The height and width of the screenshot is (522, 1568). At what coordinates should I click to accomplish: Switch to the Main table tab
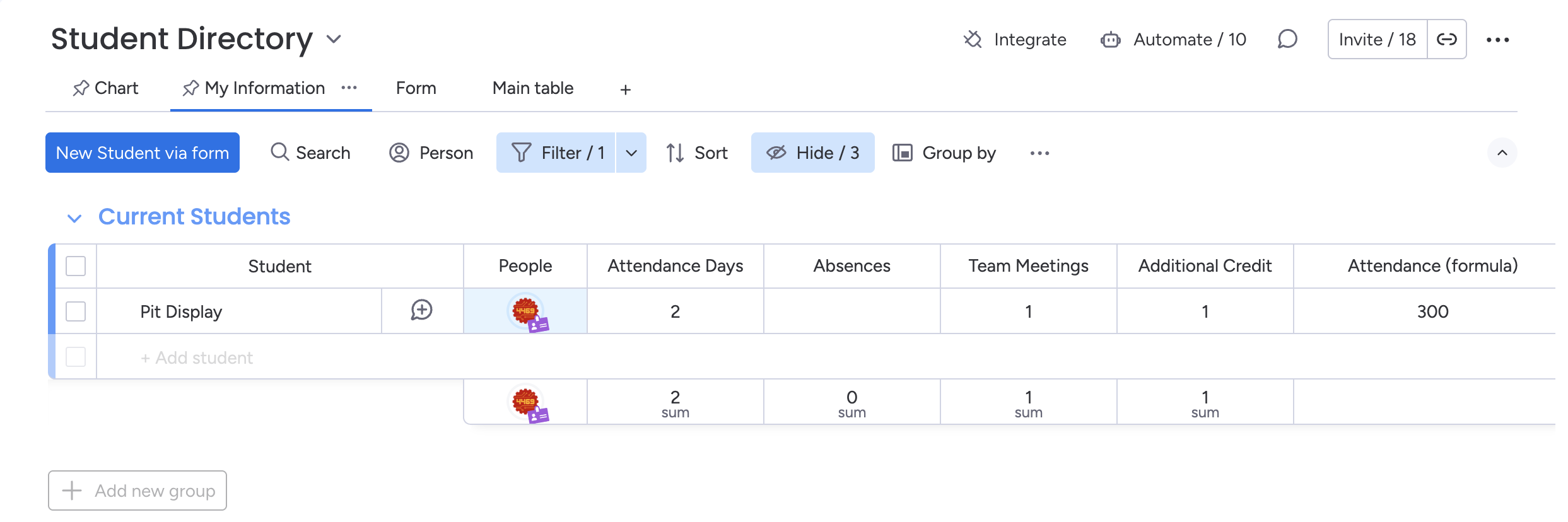[x=532, y=88]
